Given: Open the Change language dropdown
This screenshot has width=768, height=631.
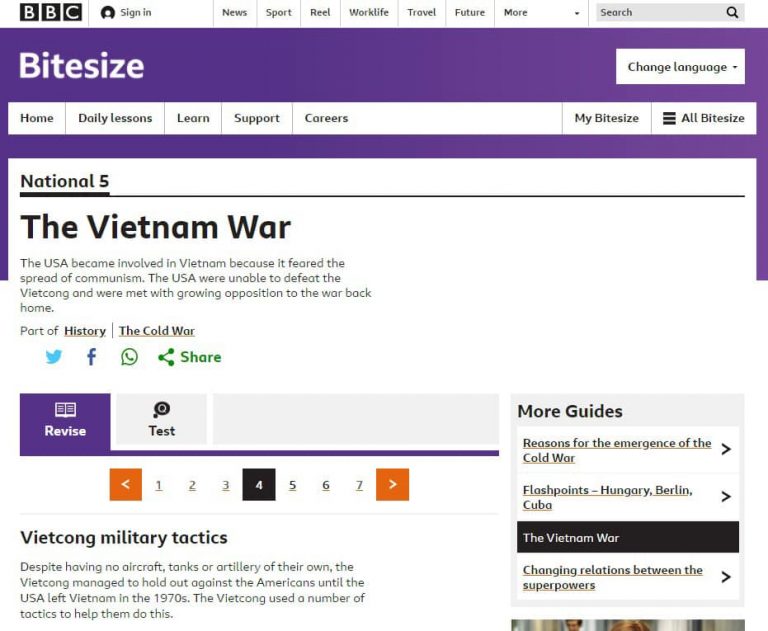Looking at the screenshot, I should (x=680, y=66).
